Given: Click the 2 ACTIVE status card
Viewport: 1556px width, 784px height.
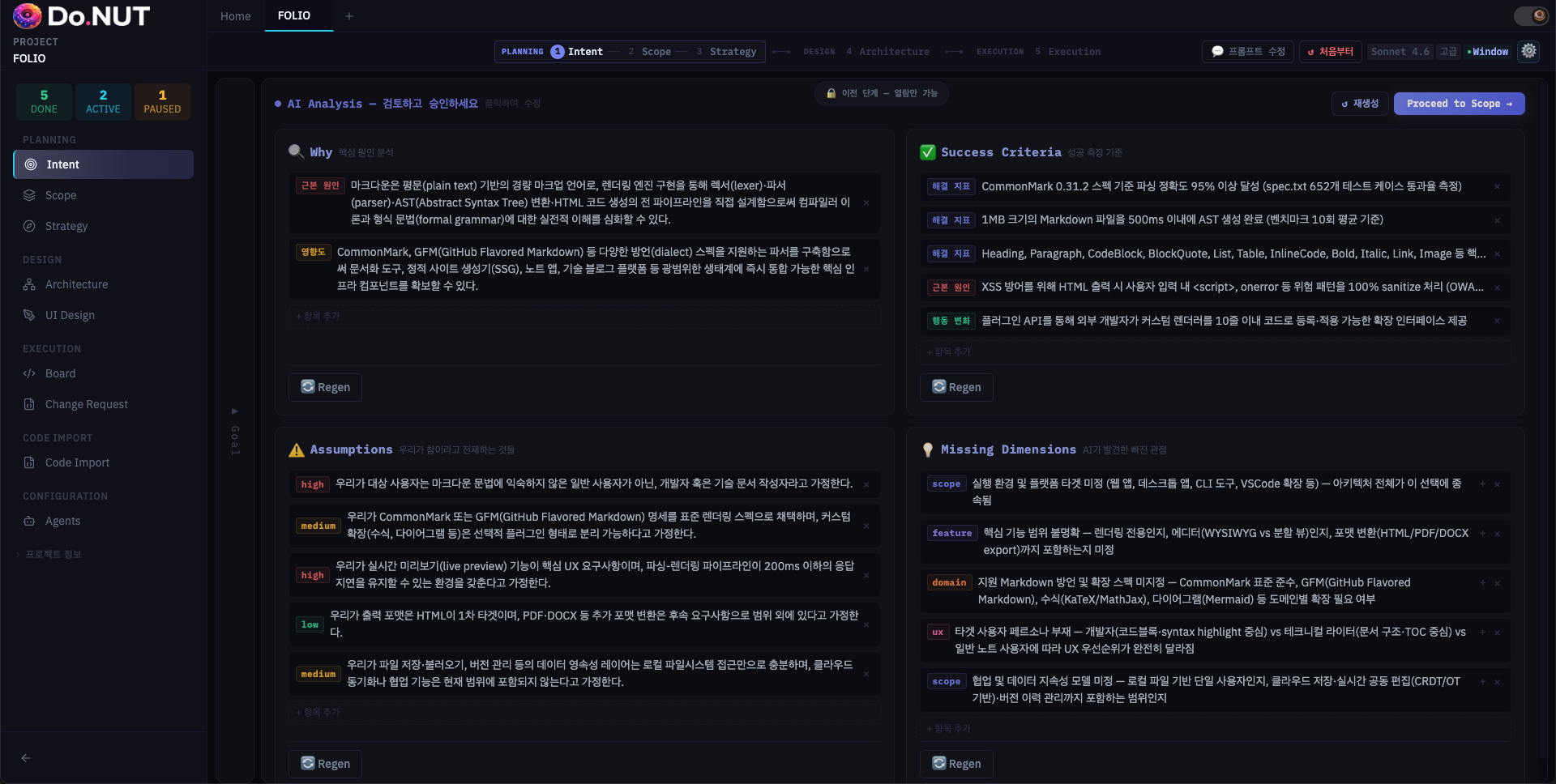Looking at the screenshot, I should [103, 102].
